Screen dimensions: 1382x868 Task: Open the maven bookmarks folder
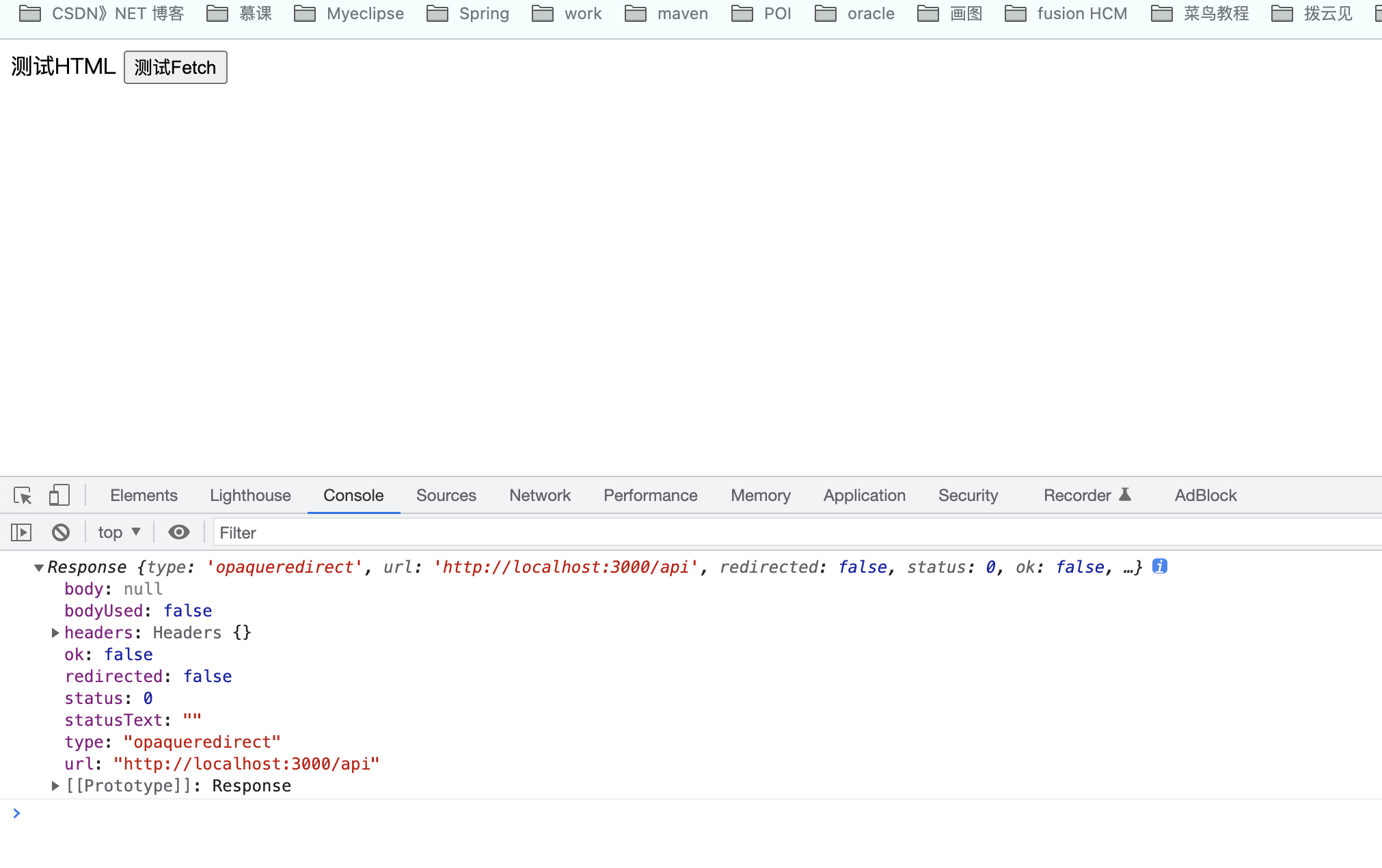coord(666,14)
